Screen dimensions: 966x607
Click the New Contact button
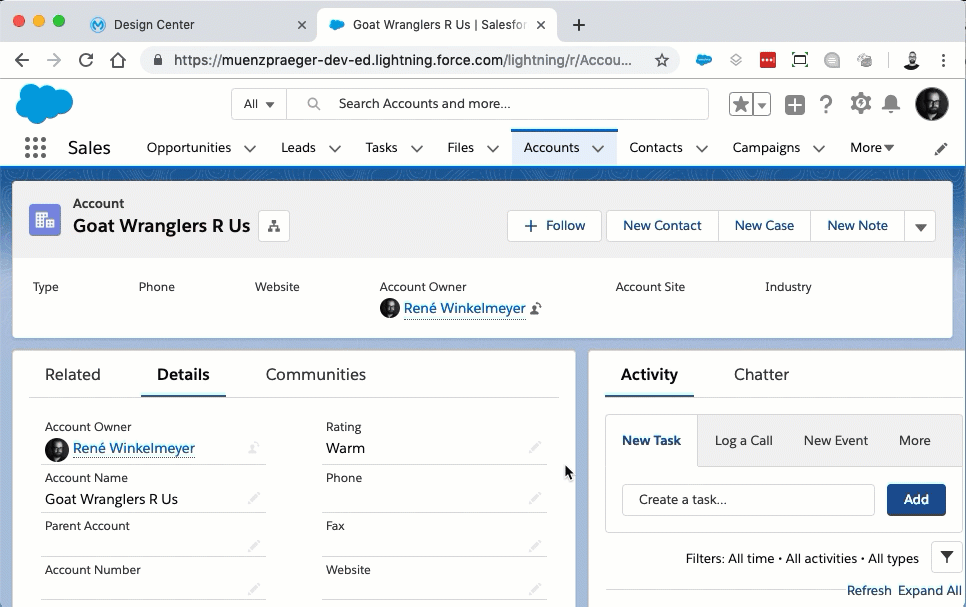[x=662, y=226]
